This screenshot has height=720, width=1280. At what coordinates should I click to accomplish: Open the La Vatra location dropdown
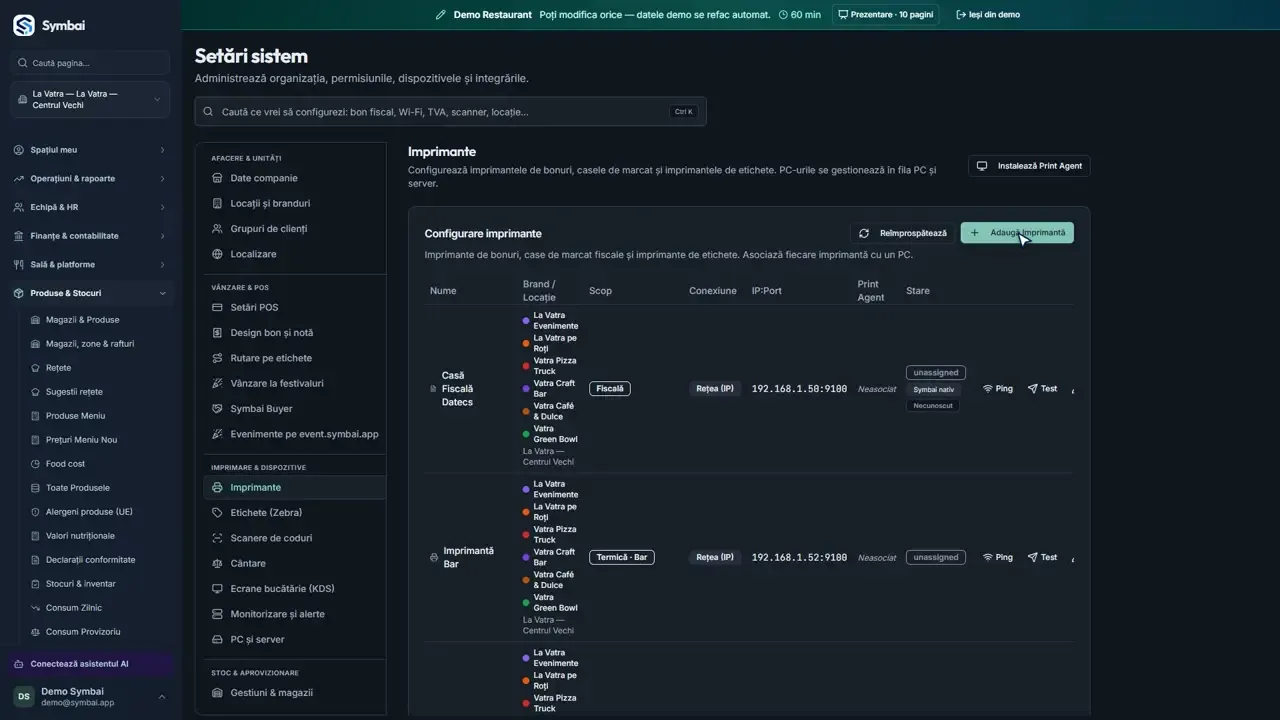(x=90, y=100)
